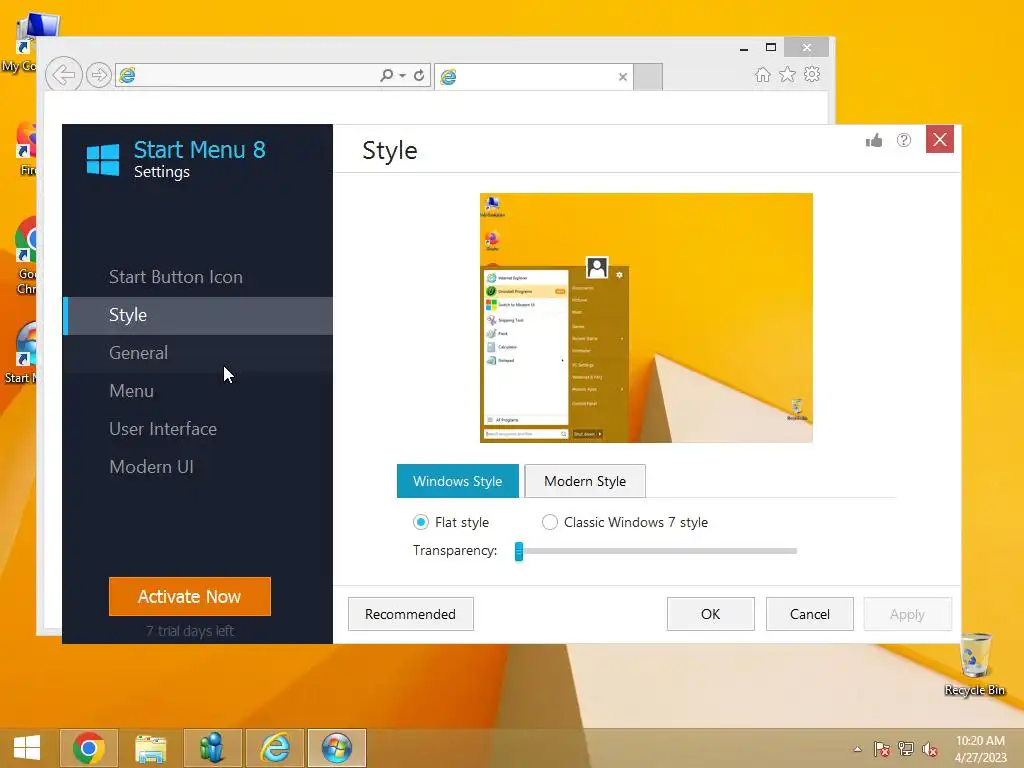Open Internet Explorer from the taskbar
This screenshot has width=1024, height=768.
(x=275, y=748)
